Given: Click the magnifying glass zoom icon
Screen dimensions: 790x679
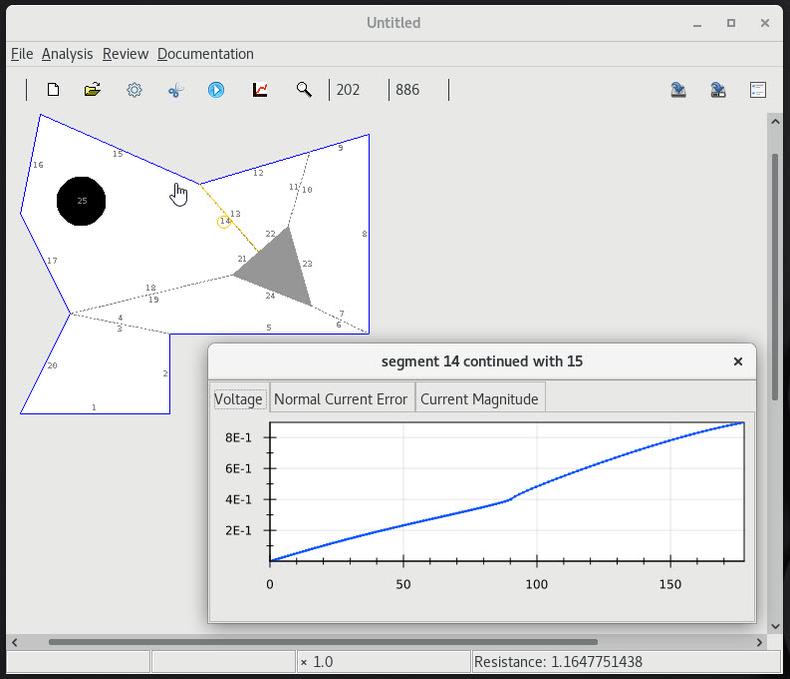Looking at the screenshot, I should pos(304,90).
